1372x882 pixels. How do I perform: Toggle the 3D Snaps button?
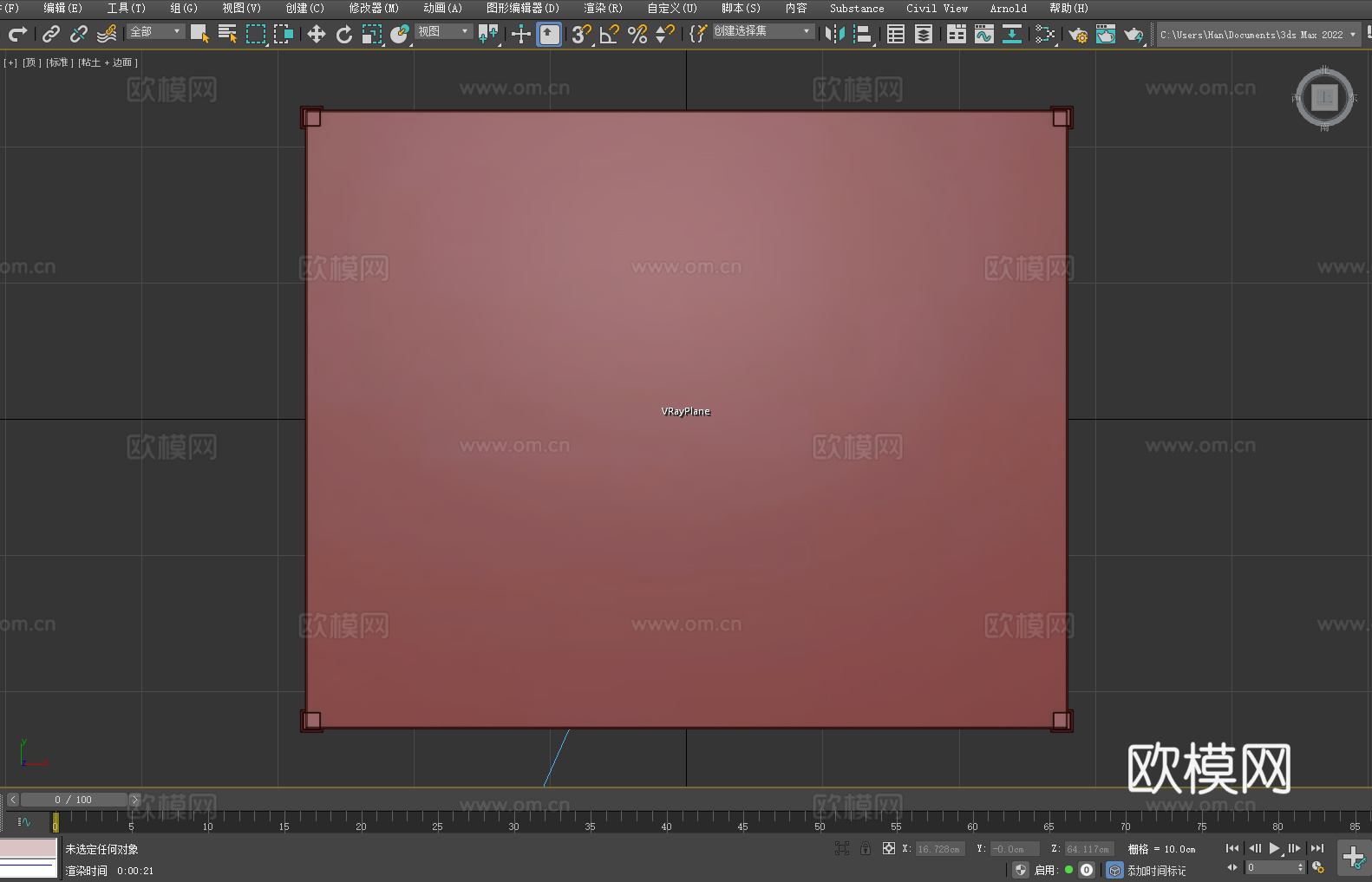[x=582, y=34]
